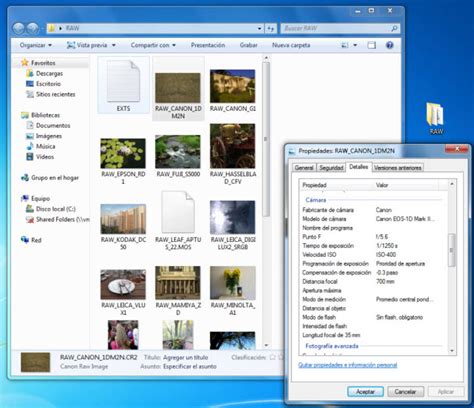Screen dimensions: 474x408
Task: Open the Documentos library
Action: (x=53, y=125)
